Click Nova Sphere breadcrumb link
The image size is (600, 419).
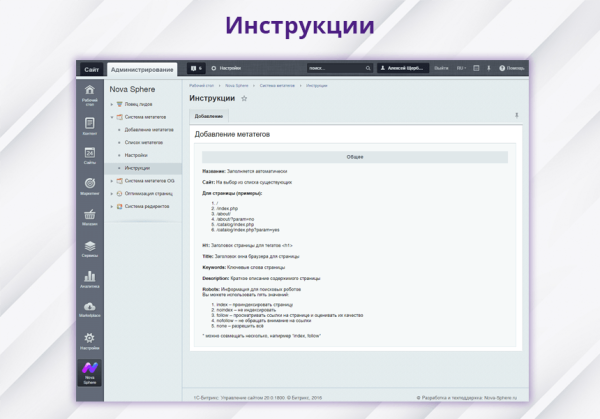pos(236,86)
